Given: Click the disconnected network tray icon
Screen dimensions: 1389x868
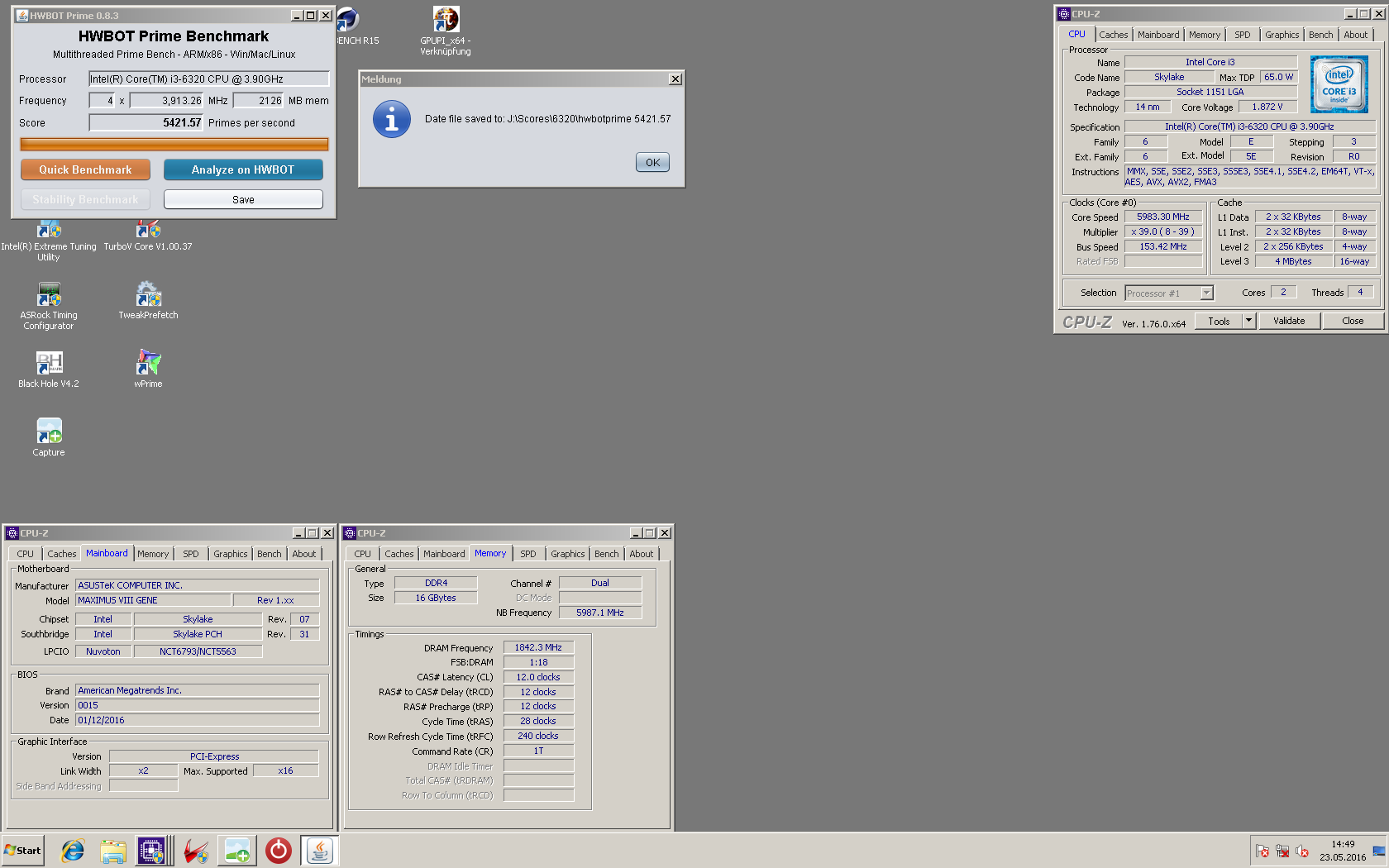Looking at the screenshot, I should click(1282, 851).
